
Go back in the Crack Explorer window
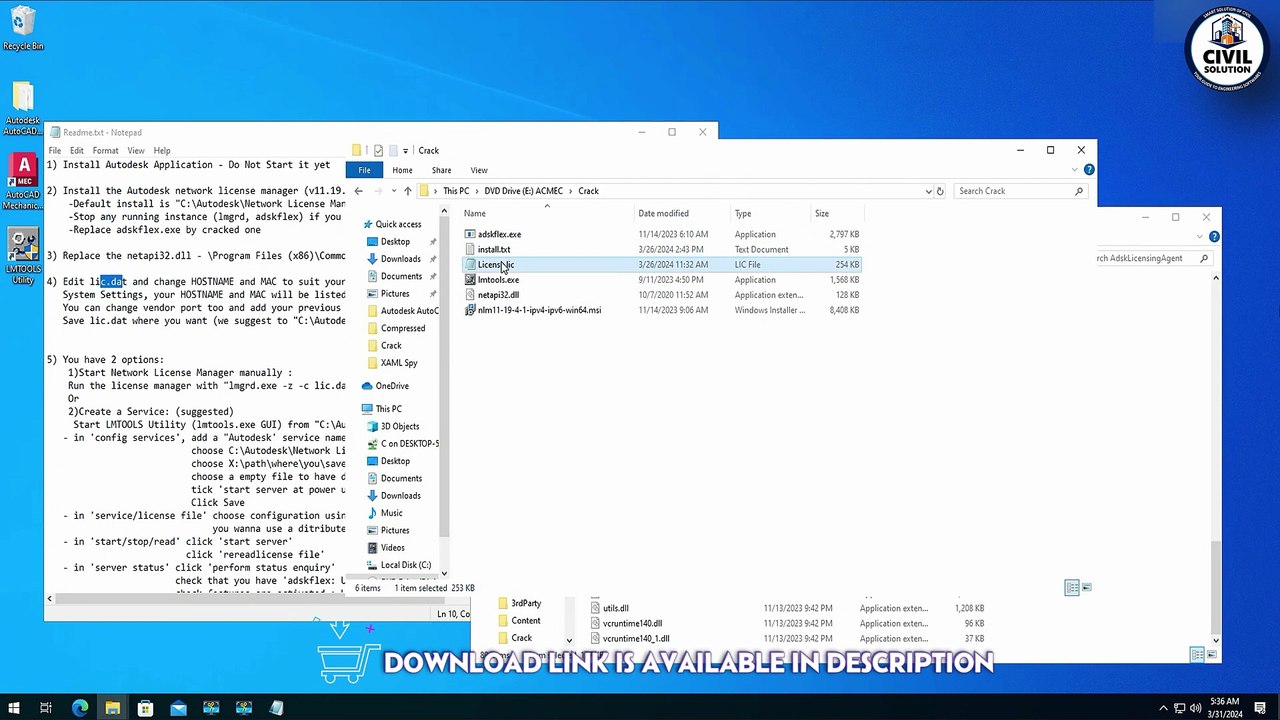click(359, 191)
